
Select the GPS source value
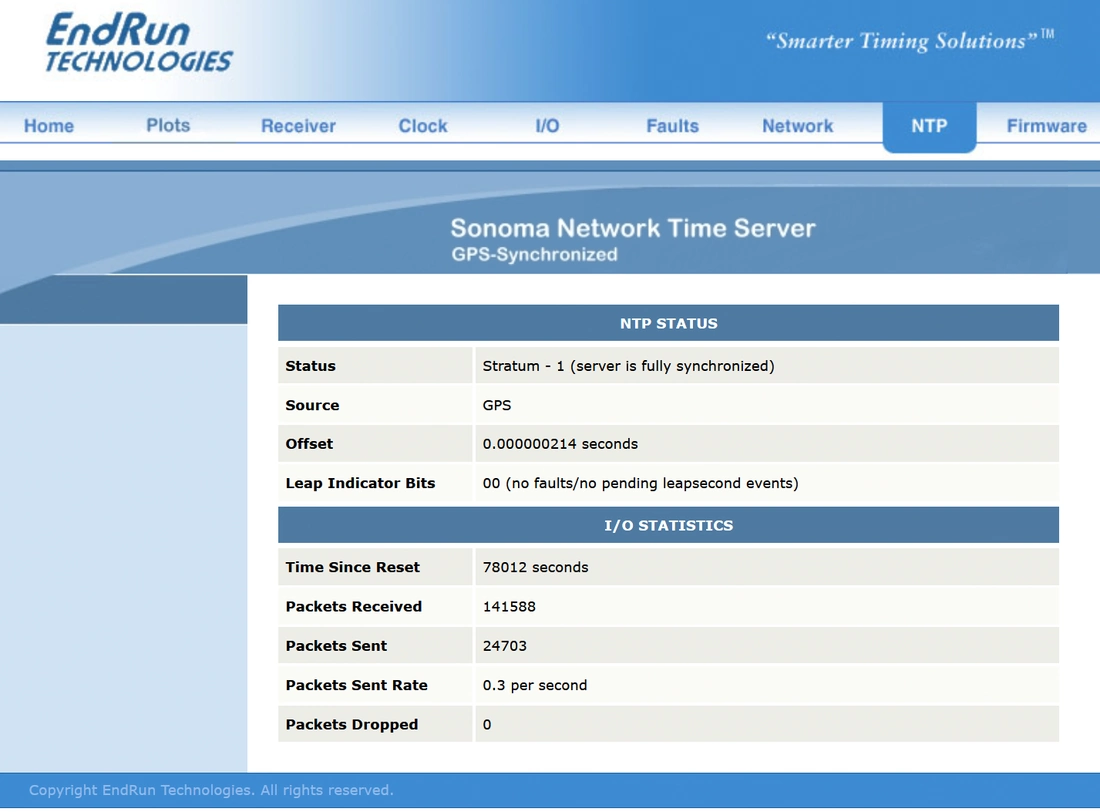point(497,406)
